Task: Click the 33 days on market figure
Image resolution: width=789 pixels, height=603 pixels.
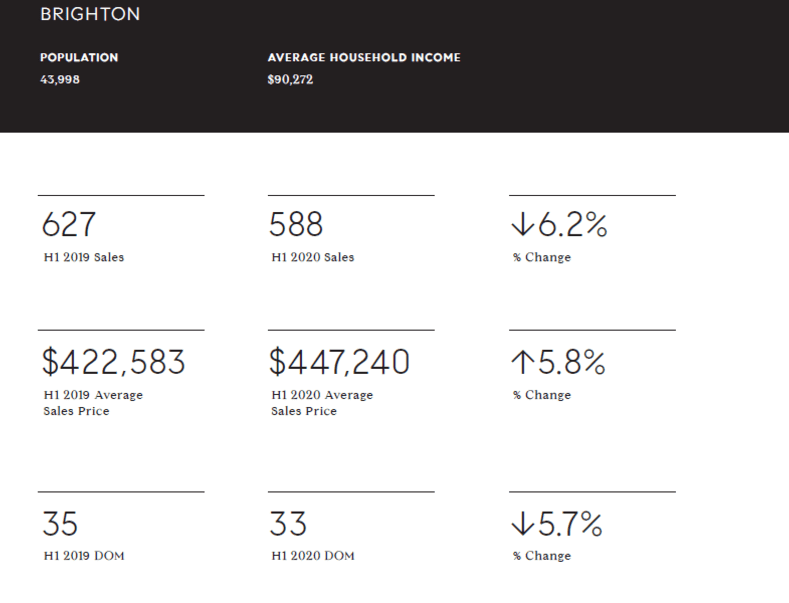Action: click(288, 524)
